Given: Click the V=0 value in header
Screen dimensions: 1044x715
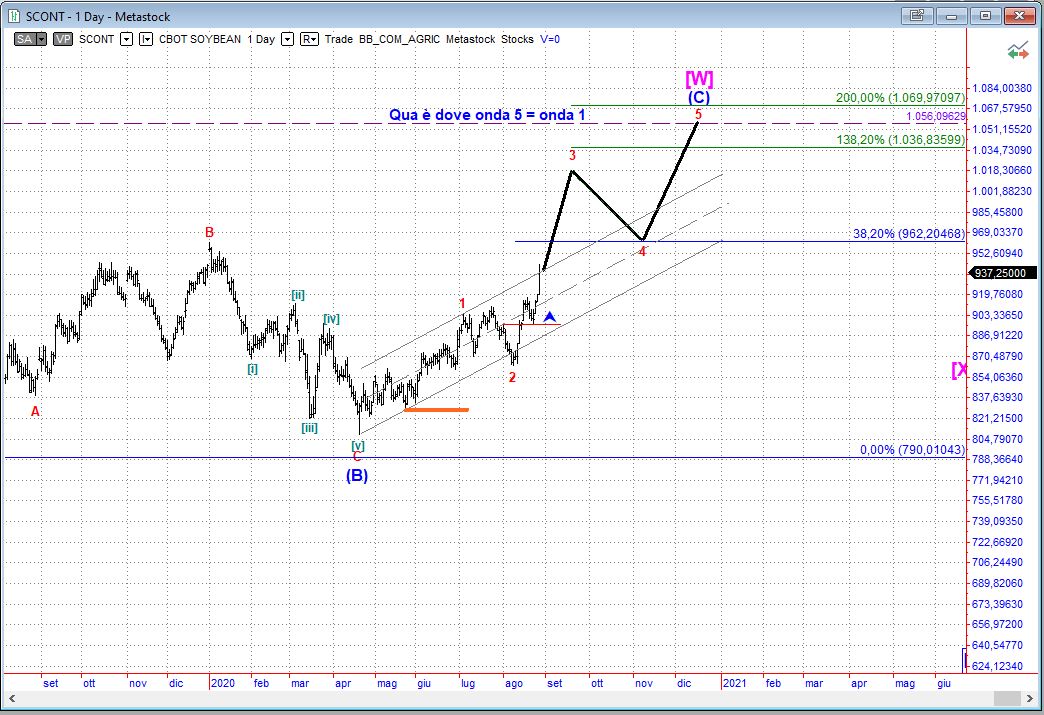Looking at the screenshot, I should (550, 39).
